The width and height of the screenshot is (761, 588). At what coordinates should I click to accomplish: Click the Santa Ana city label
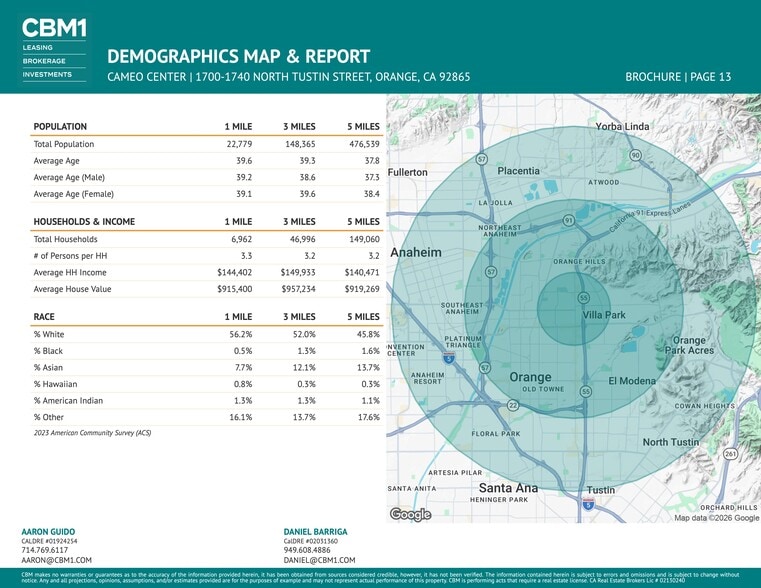(x=502, y=488)
